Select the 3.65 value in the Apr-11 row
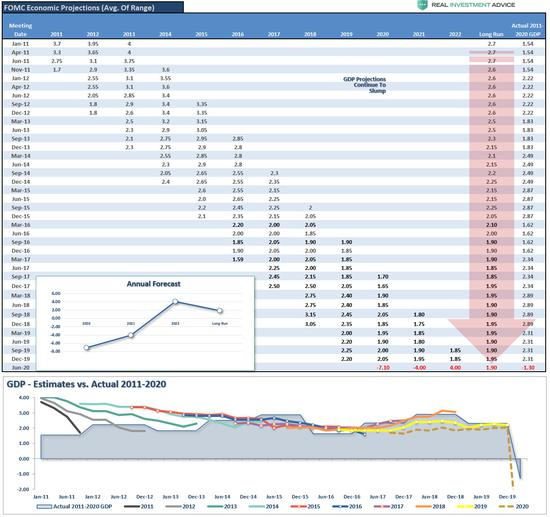550x517 pixels. (93, 53)
